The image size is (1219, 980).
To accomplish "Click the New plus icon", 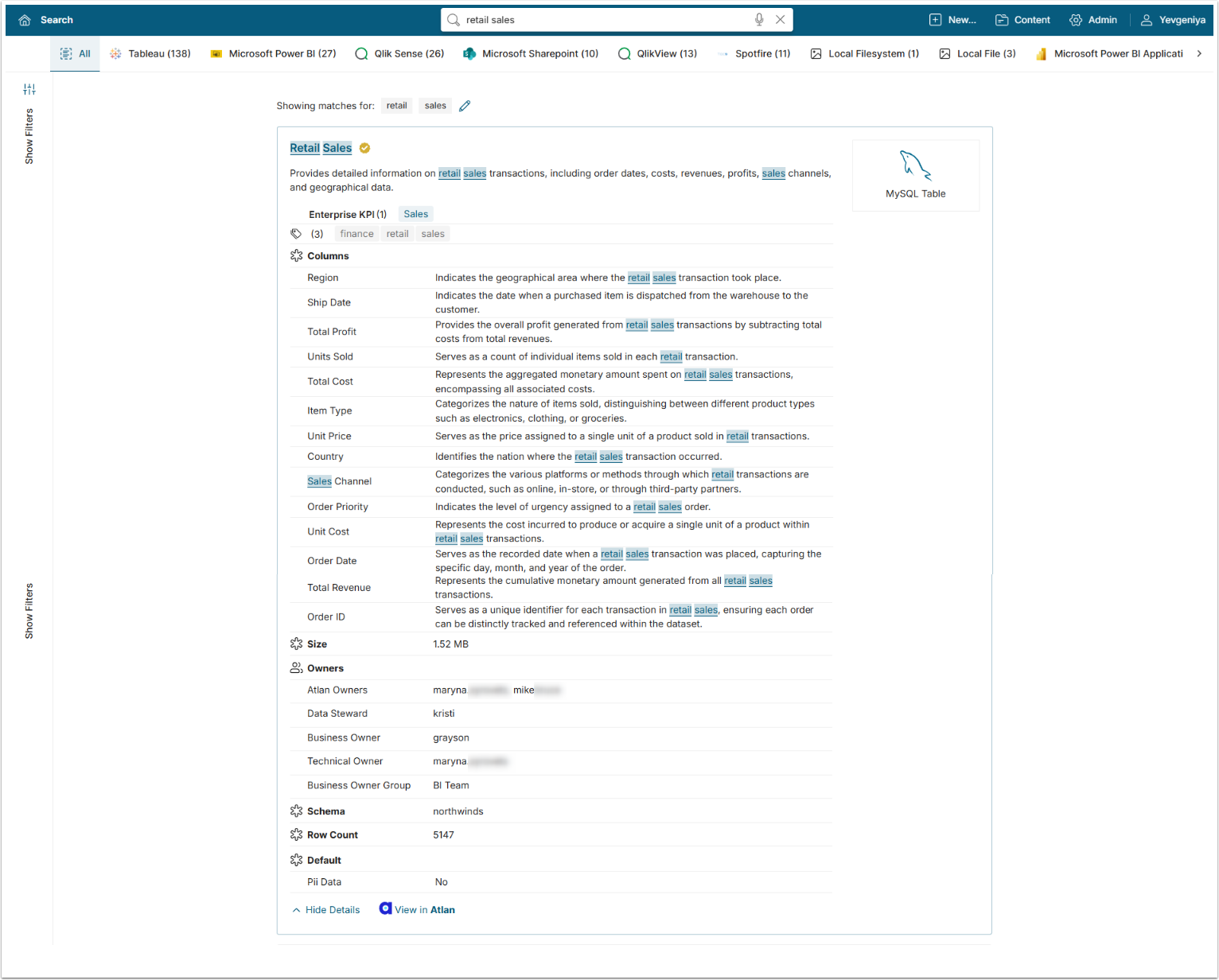I will [936, 20].
